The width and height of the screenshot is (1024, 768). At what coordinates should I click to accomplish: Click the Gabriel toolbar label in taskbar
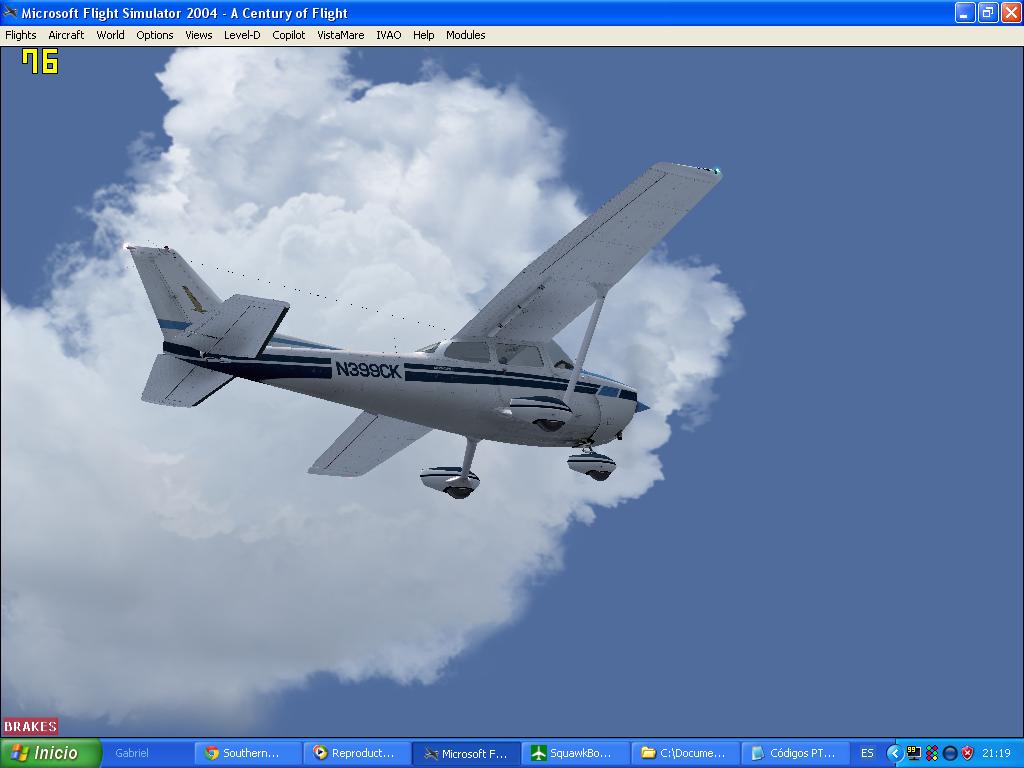[132, 754]
